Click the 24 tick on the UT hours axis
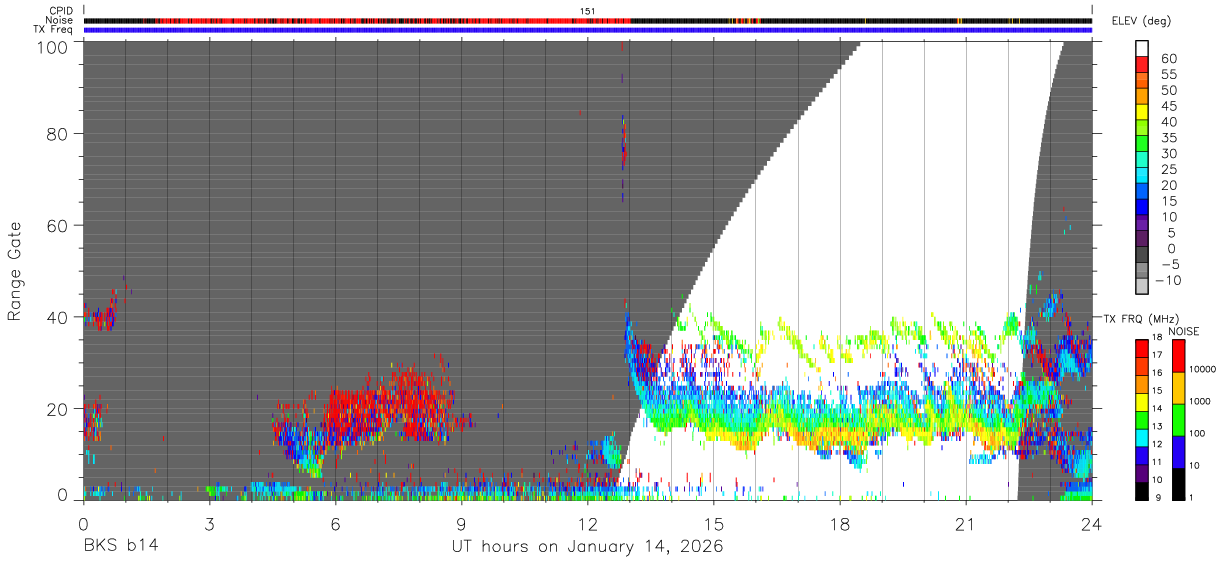1228x567 pixels. [x=1091, y=524]
